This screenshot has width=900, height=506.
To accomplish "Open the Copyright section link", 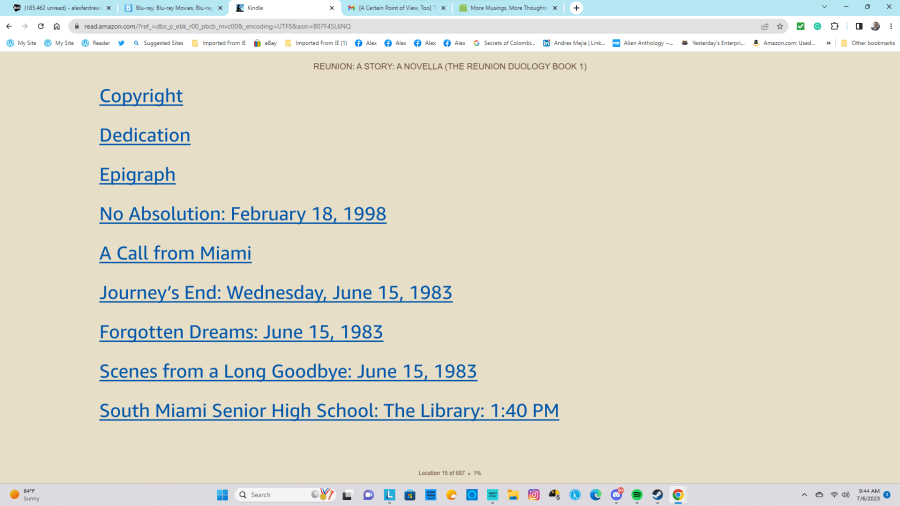I will coord(141,96).
